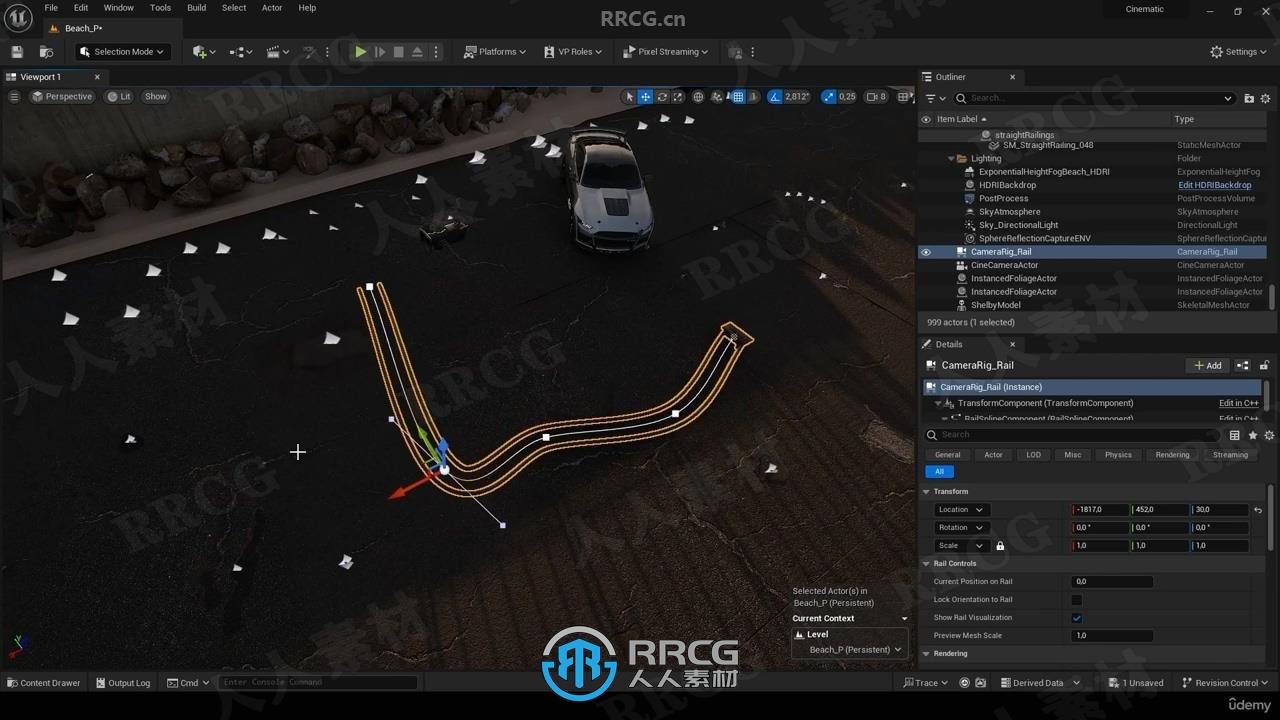Open the Blueprints toolbar icon
1280x720 pixels.
tap(240, 52)
